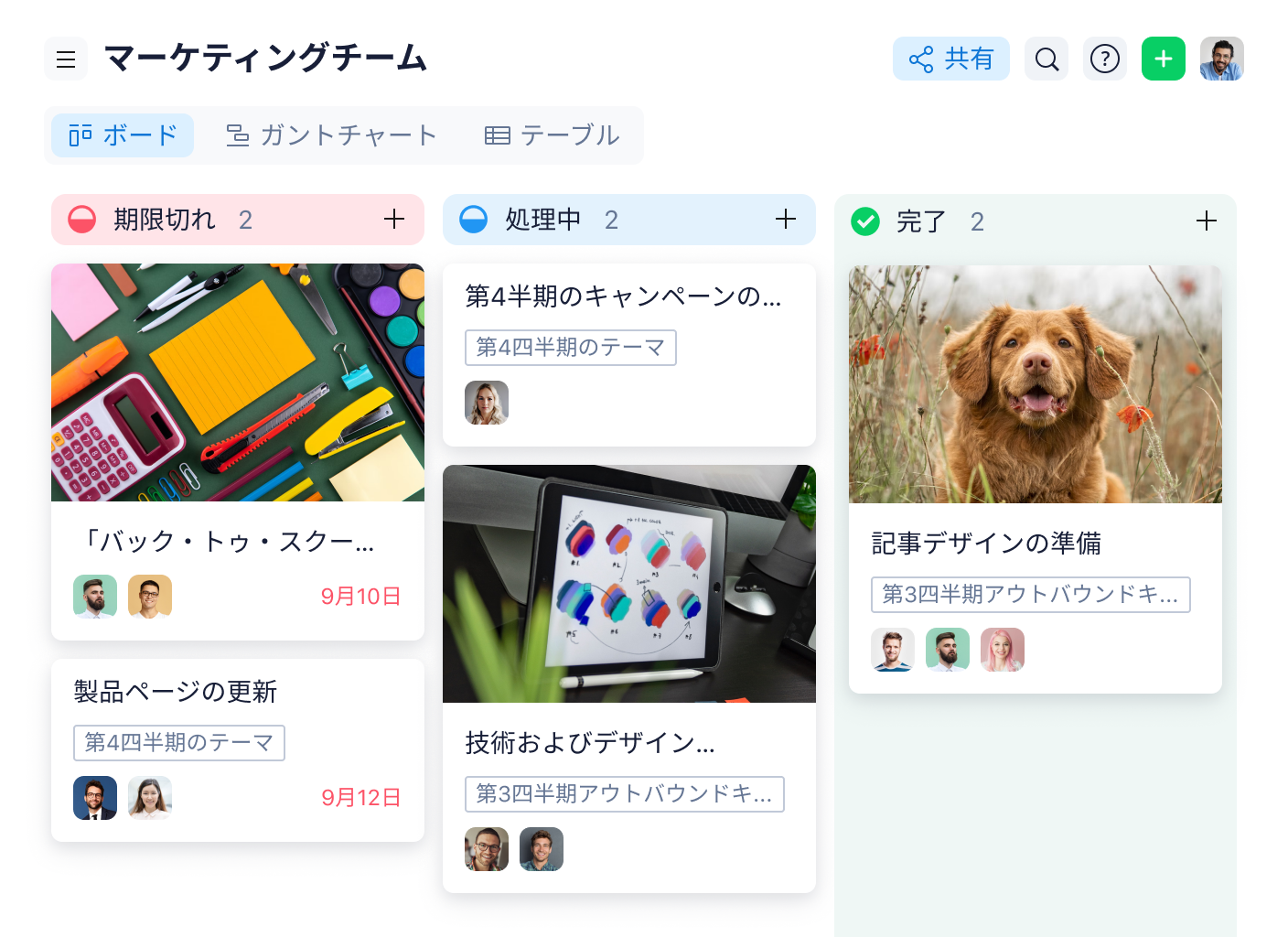Switch to the ボード tab

123,135
